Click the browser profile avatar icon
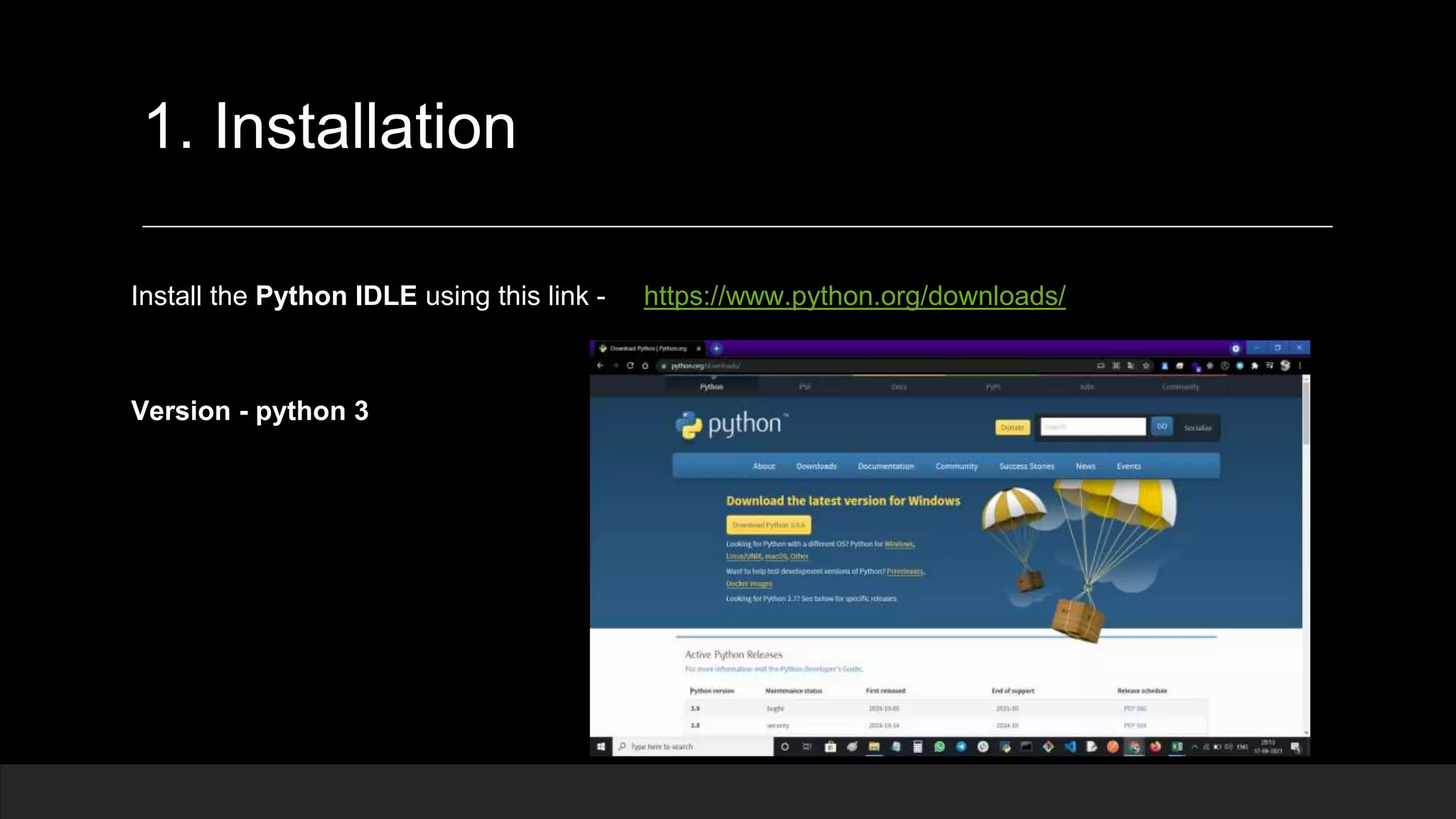1456x819 pixels. tap(1285, 365)
